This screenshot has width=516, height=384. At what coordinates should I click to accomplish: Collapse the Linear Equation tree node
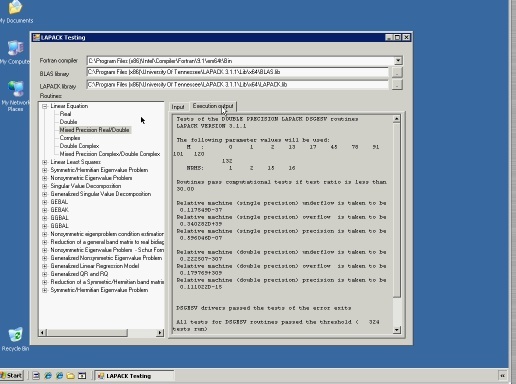pyautogui.click(x=44, y=106)
